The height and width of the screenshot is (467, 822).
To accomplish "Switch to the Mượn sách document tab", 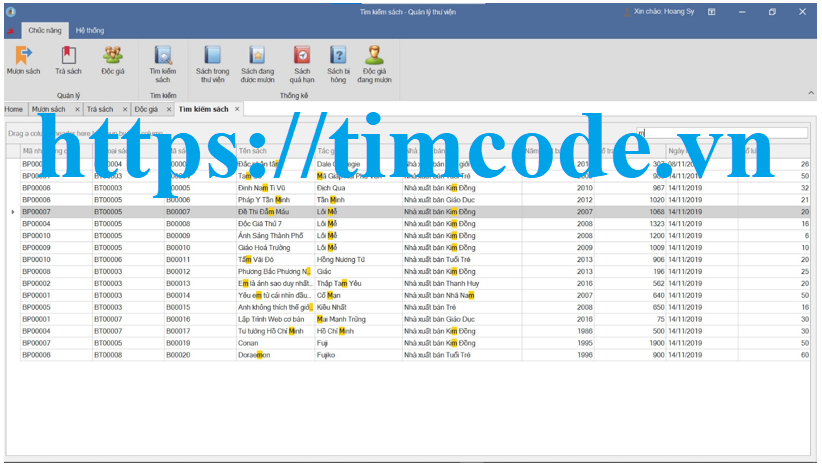I will click(49, 109).
